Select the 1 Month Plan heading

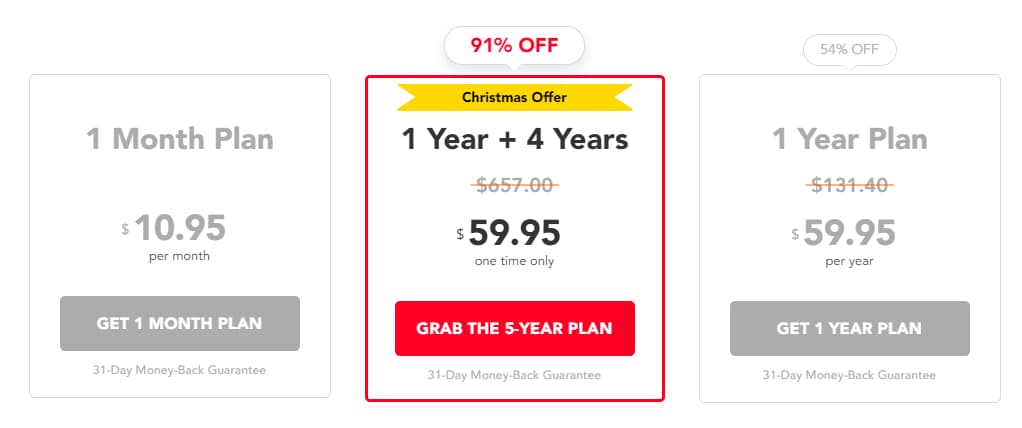[180, 138]
